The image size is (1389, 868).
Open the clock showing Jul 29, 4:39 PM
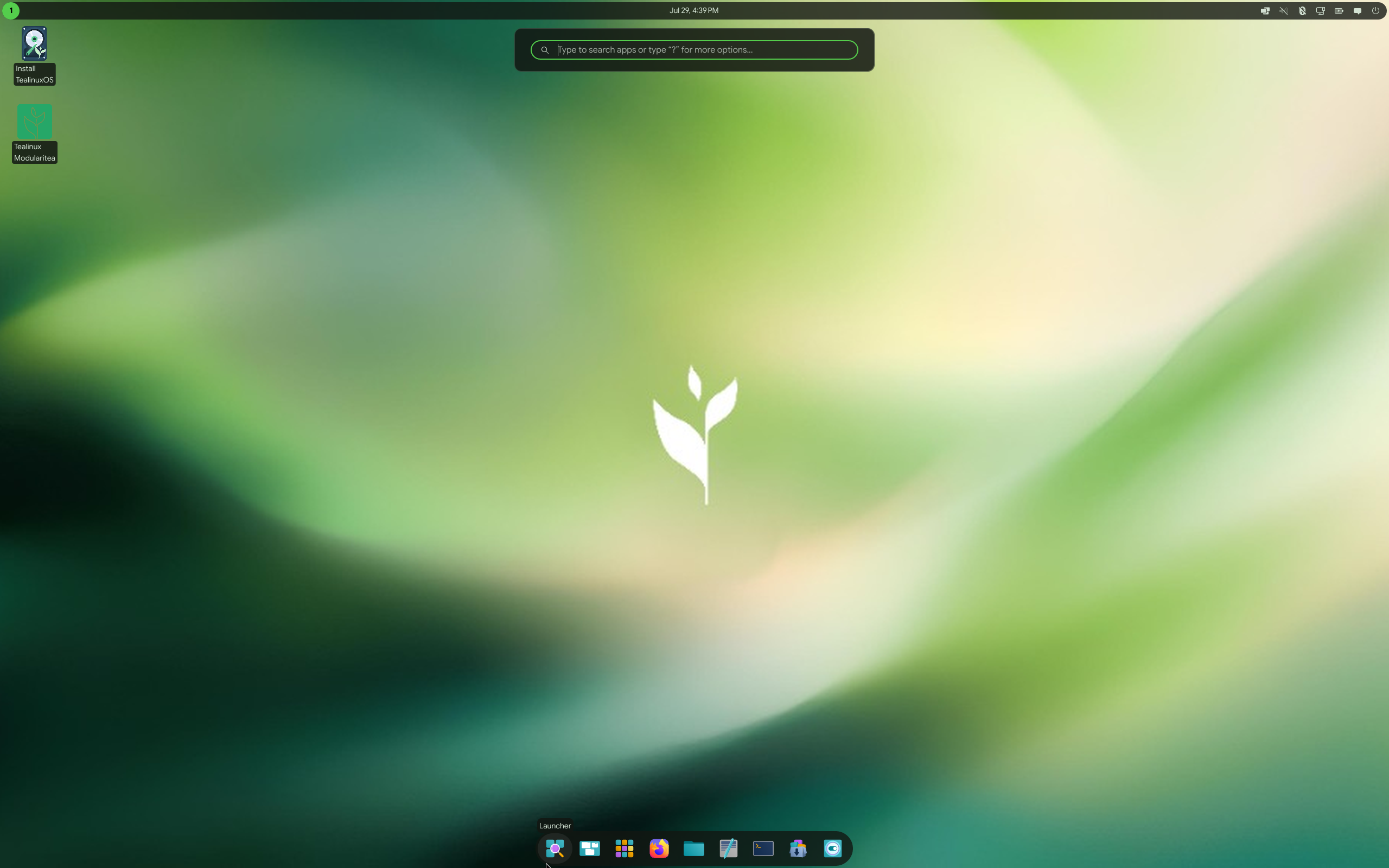[x=693, y=10]
